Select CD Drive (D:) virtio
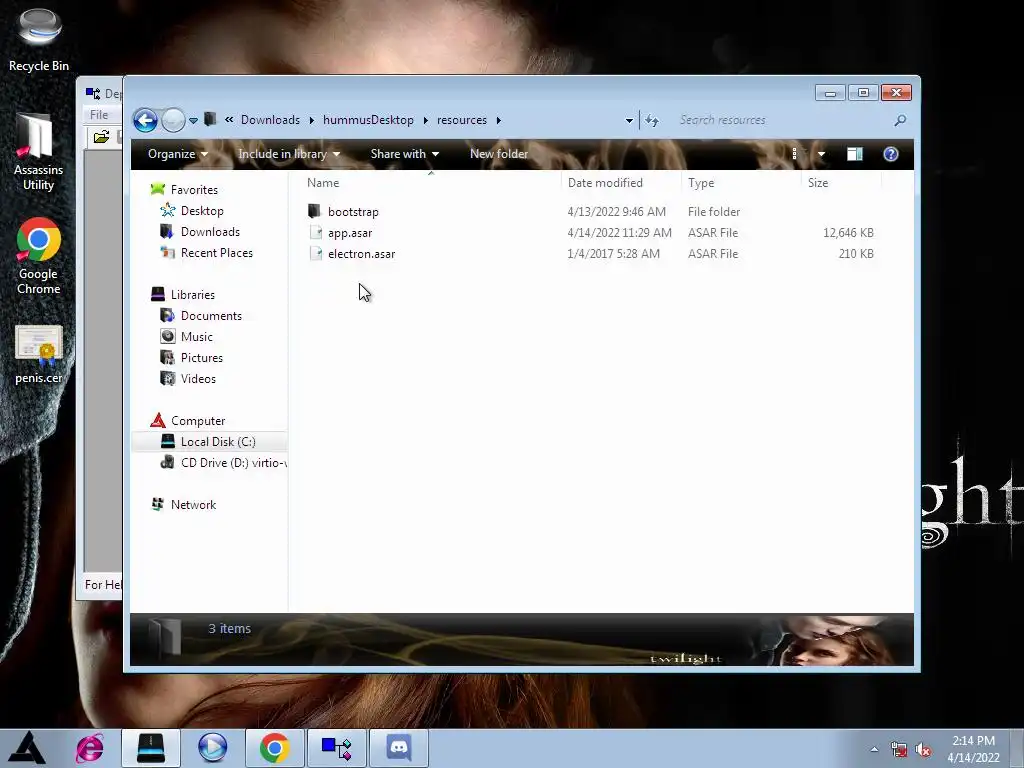The height and width of the screenshot is (768, 1024). coord(234,462)
